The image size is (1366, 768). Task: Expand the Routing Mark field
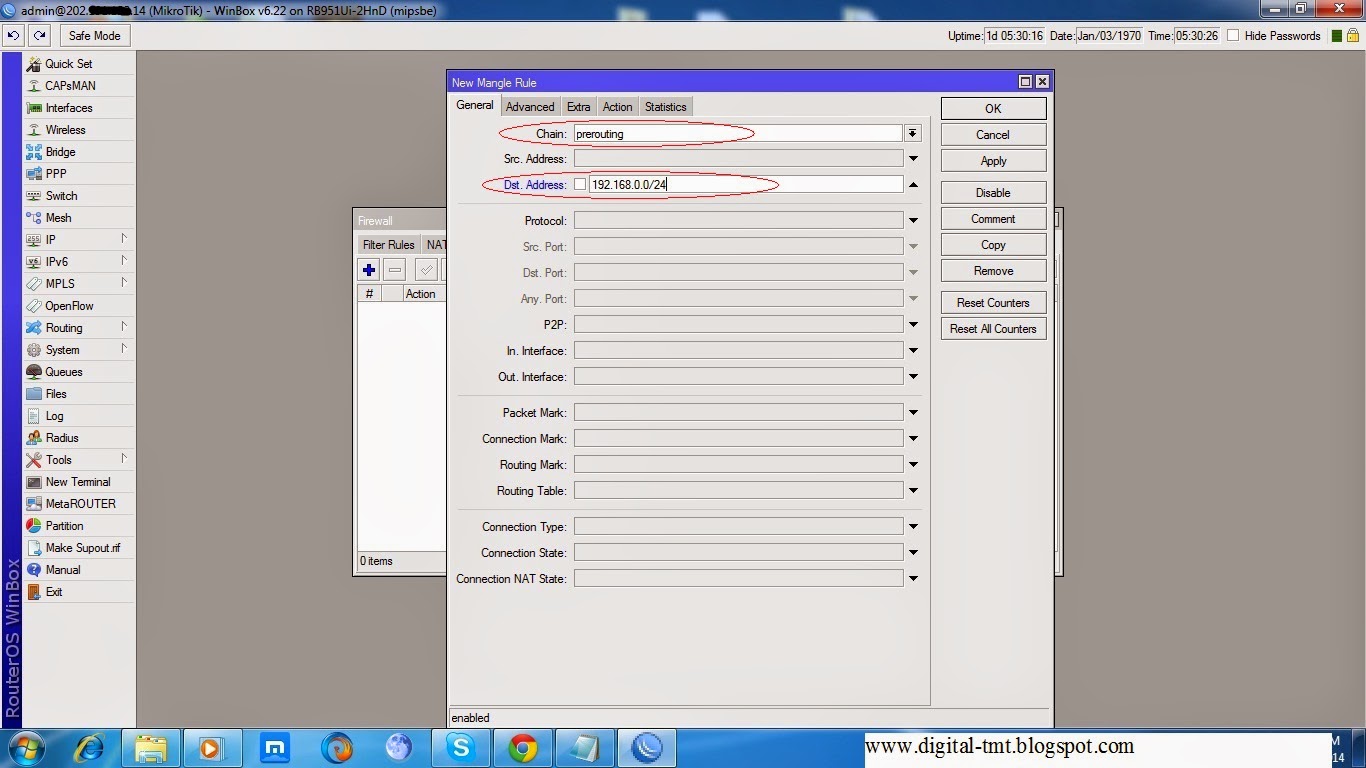(913, 465)
